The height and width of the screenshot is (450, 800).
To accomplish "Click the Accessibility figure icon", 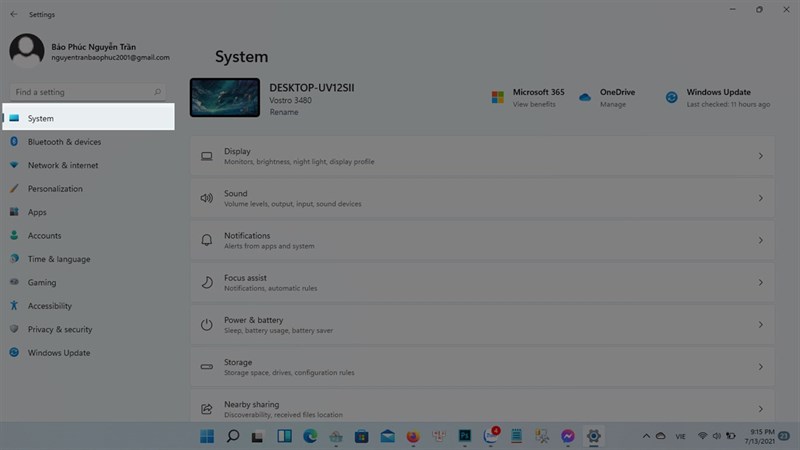I will 14,305.
